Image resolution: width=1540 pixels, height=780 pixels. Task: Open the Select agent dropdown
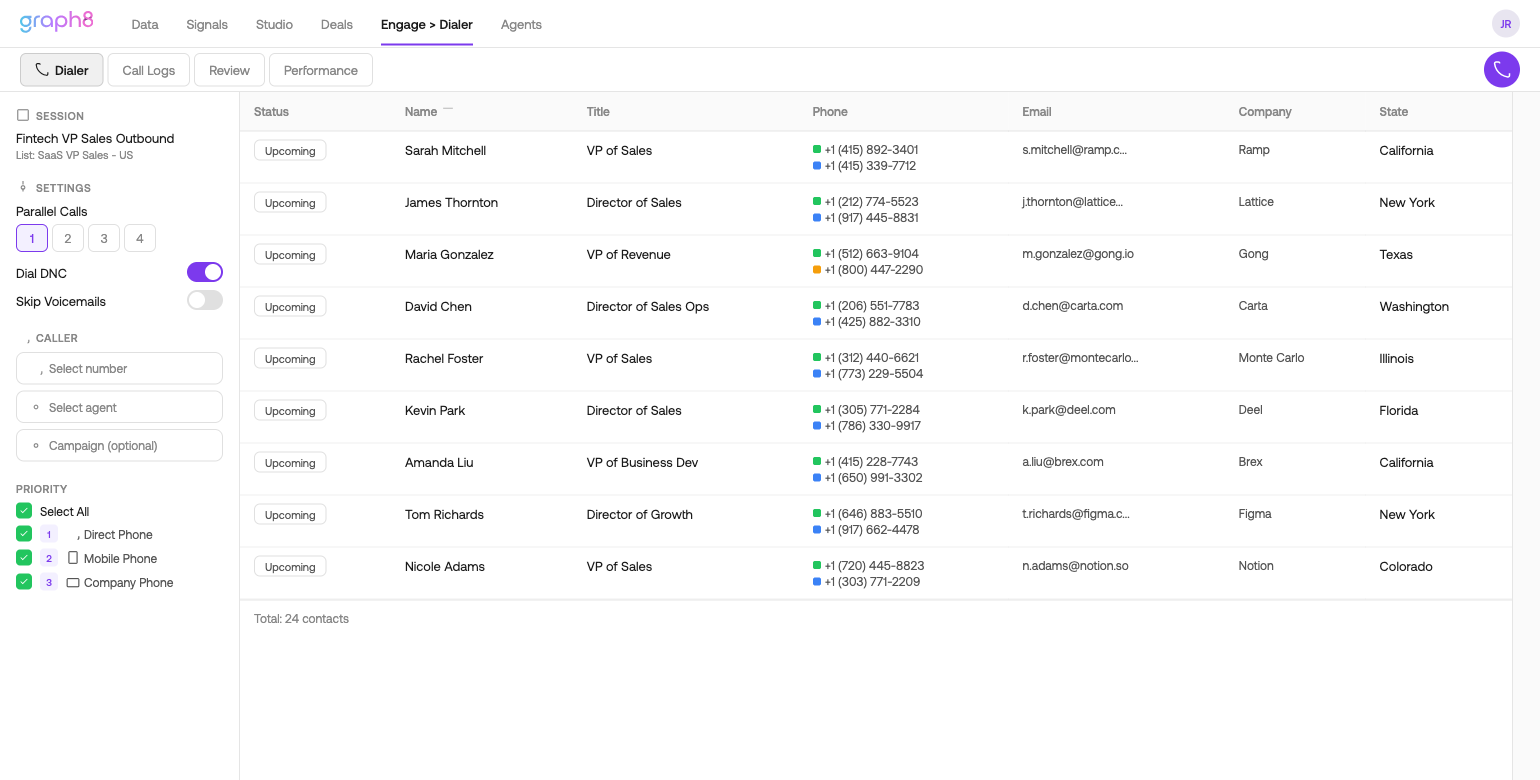point(119,407)
